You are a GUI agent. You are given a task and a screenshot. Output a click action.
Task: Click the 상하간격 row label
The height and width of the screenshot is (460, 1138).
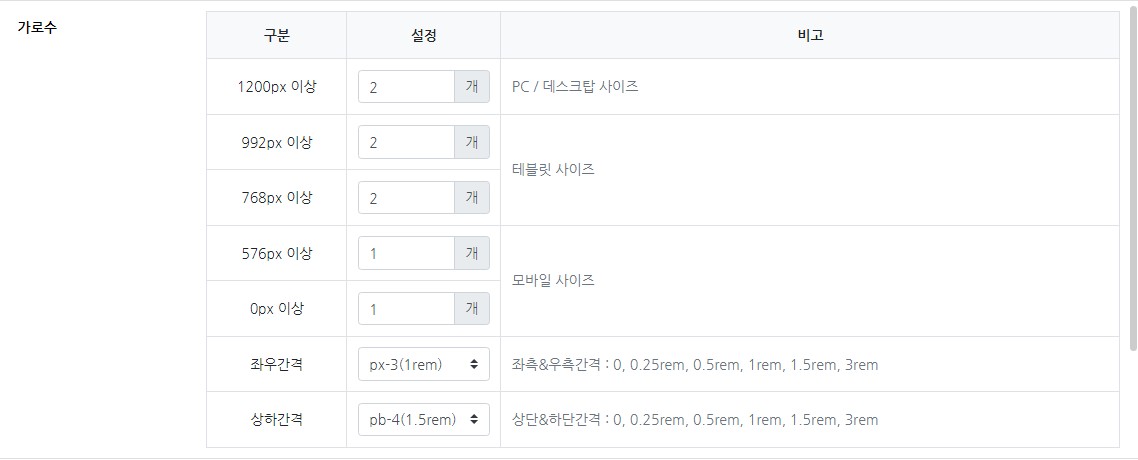(x=277, y=420)
